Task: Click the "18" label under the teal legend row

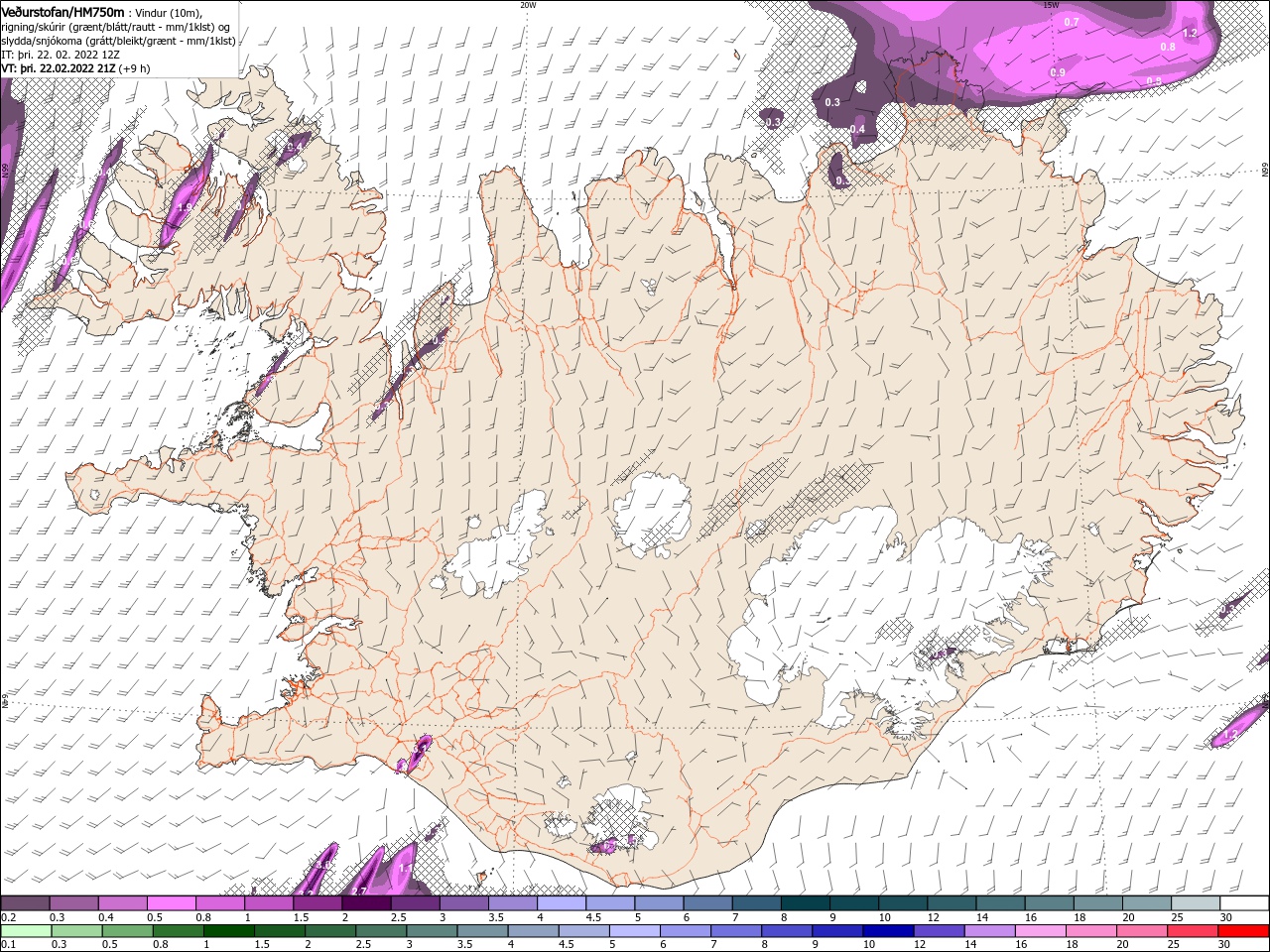Action: click(1079, 917)
